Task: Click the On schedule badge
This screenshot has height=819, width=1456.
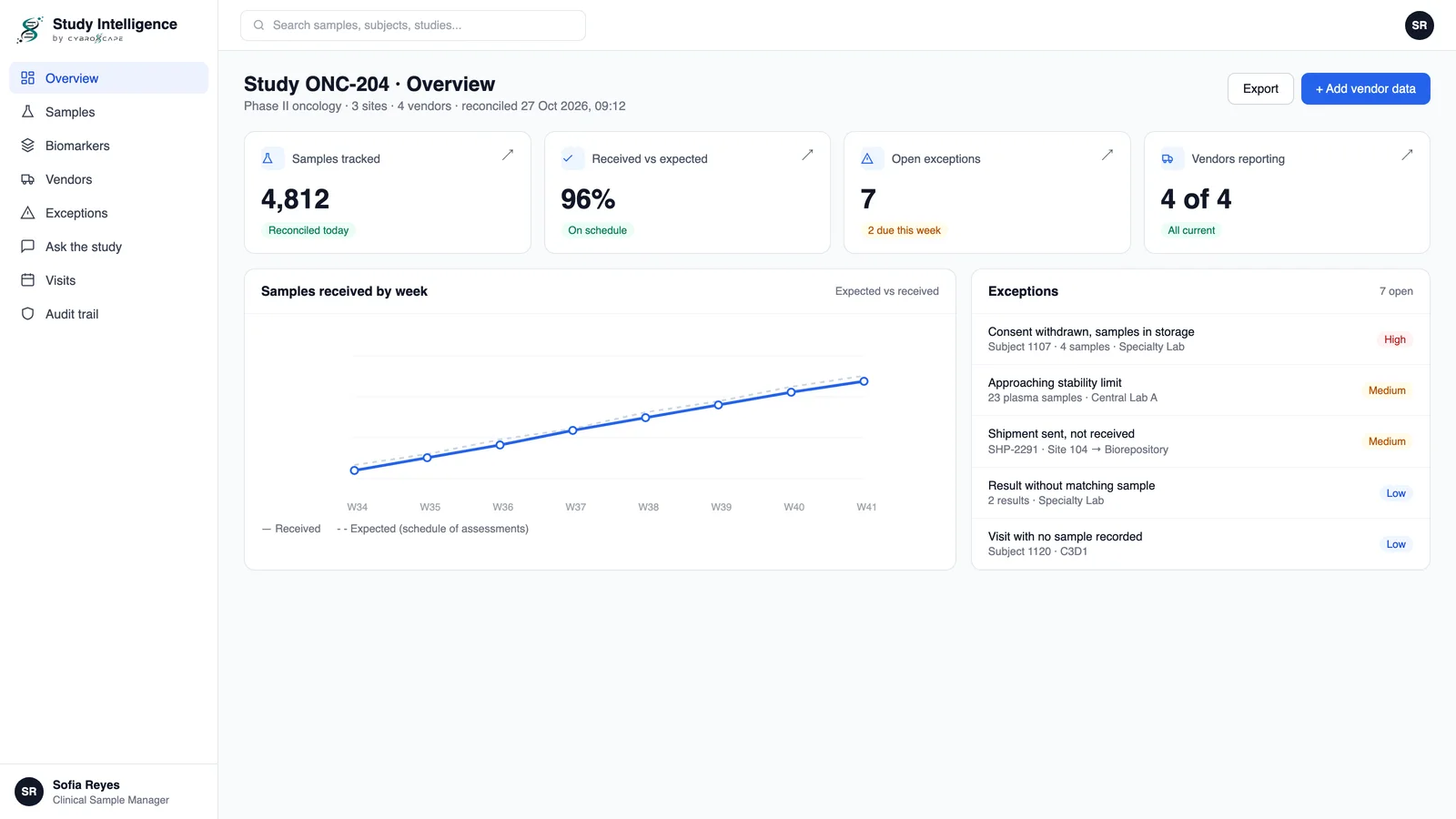Action: tap(597, 230)
